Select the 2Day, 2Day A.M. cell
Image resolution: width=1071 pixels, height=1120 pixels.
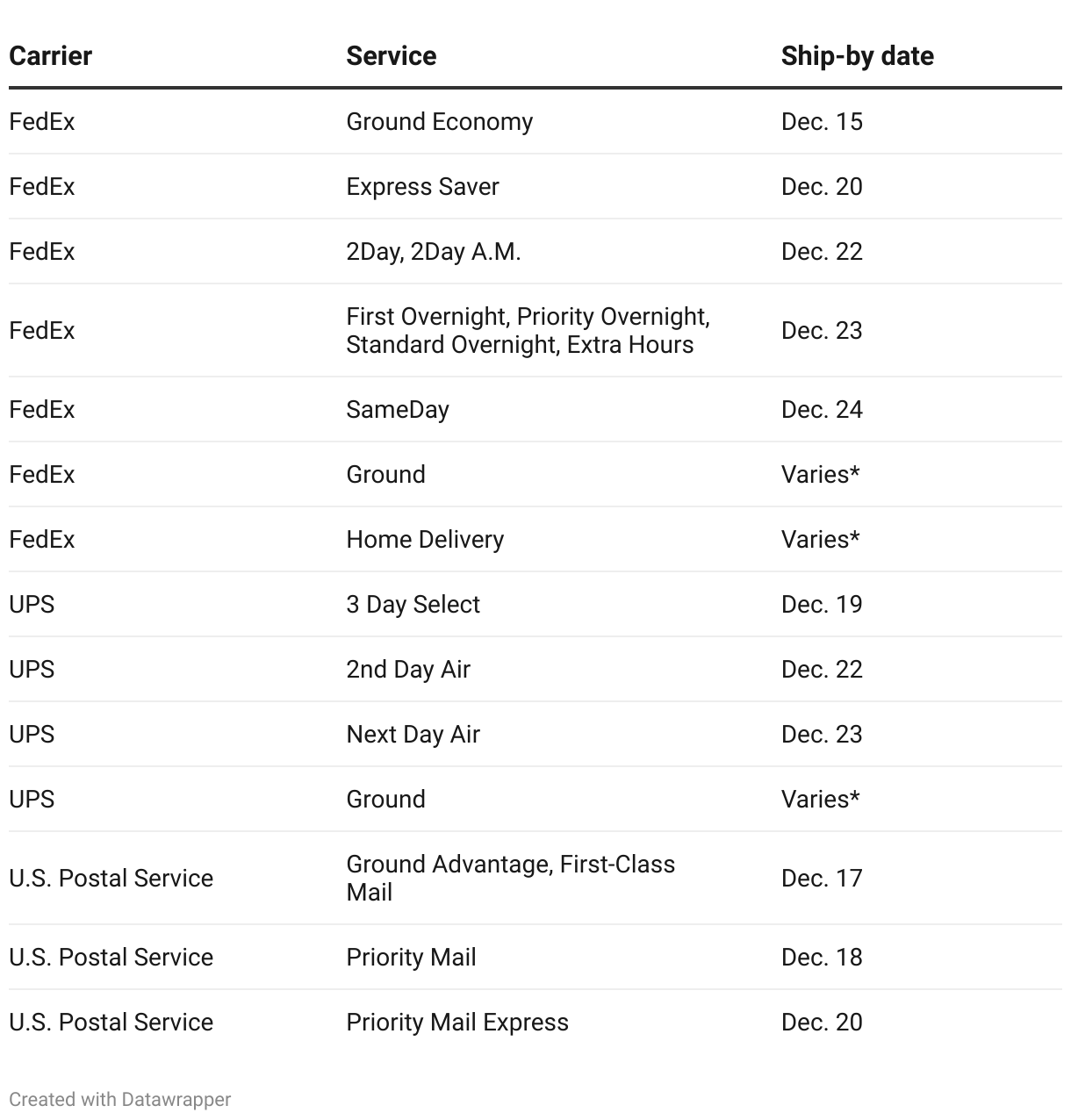tap(433, 252)
